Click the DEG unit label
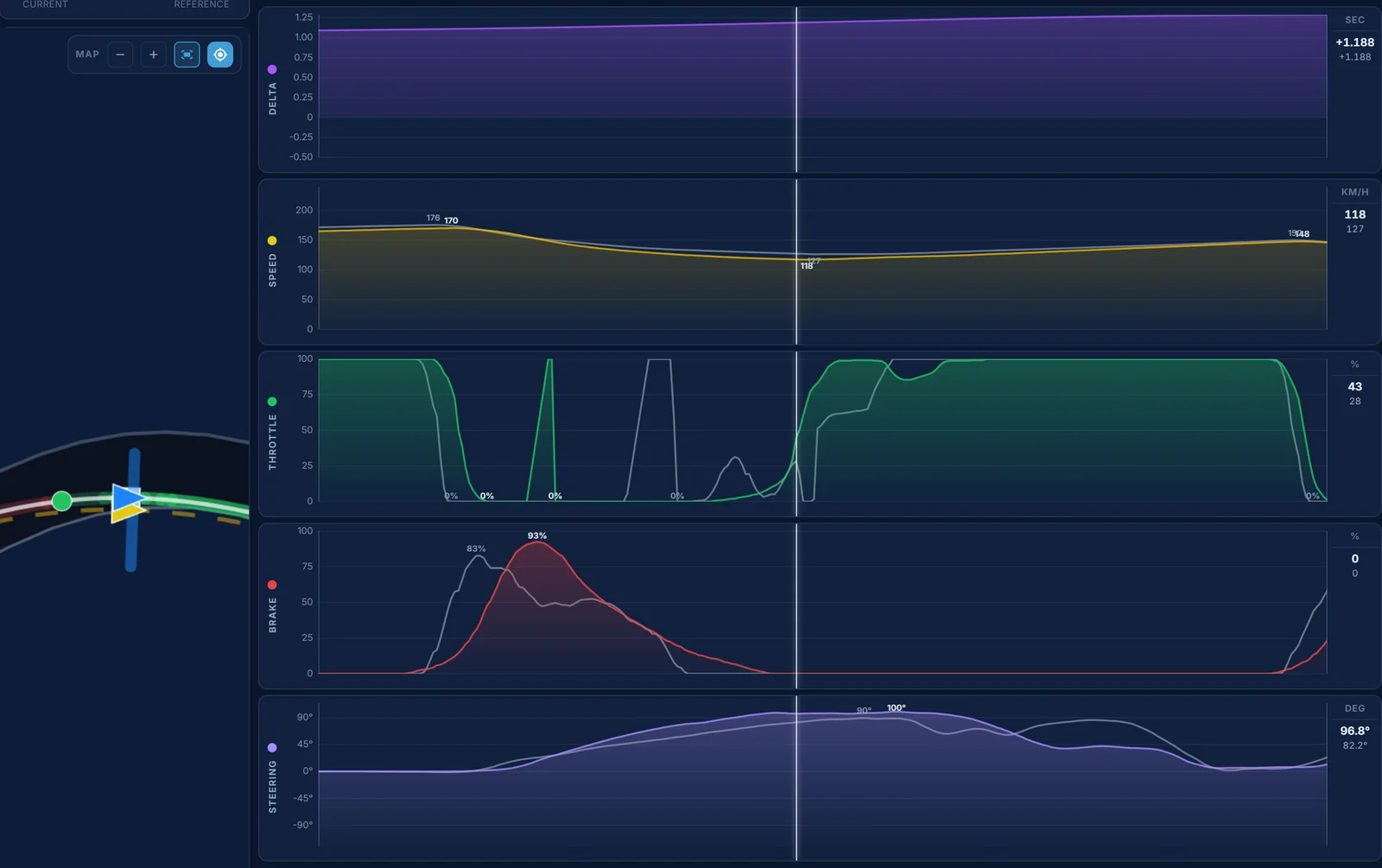 1354,708
